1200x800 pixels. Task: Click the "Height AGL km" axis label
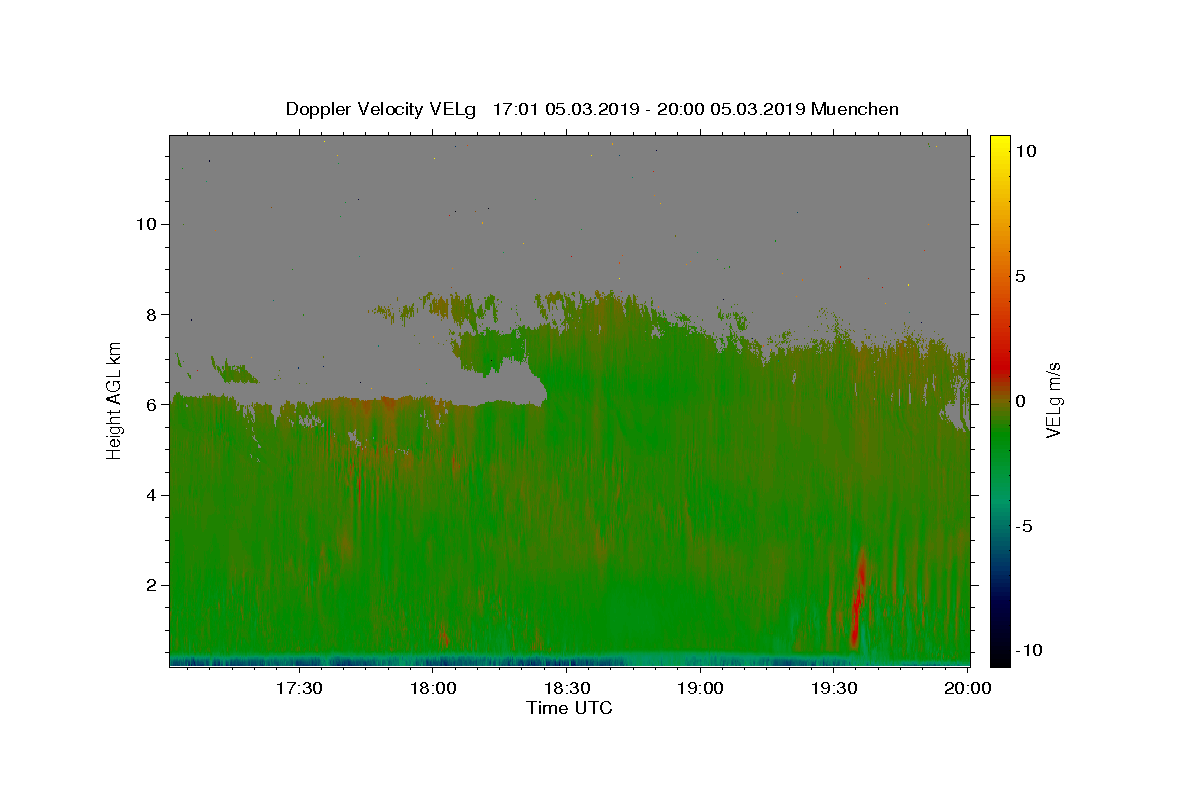click(x=115, y=400)
